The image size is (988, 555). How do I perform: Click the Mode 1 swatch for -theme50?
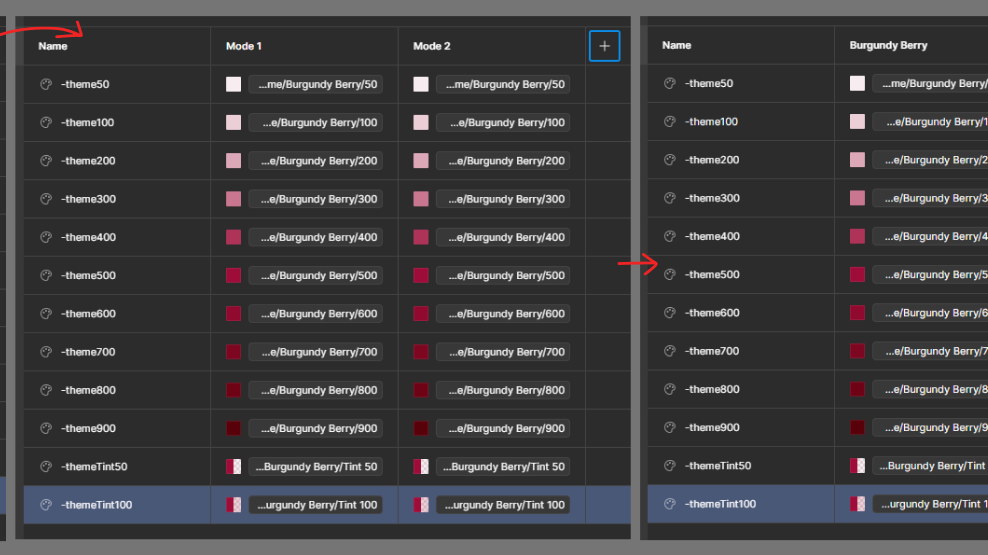click(x=234, y=84)
